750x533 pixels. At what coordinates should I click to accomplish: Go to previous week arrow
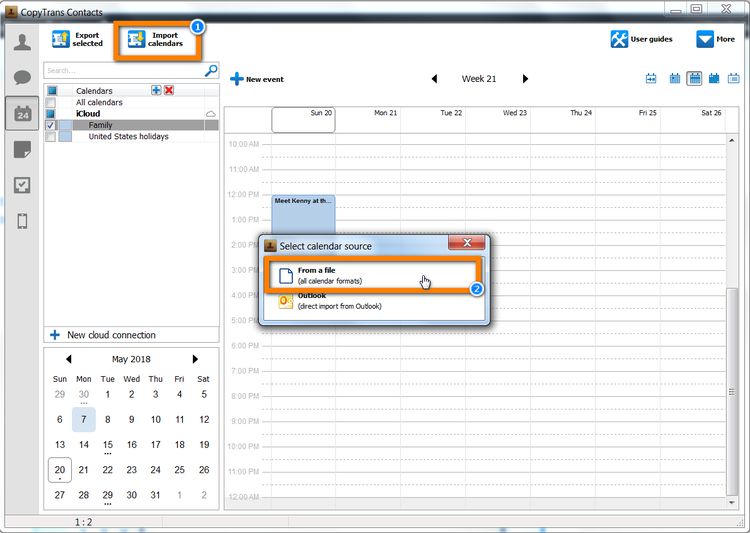(x=434, y=78)
